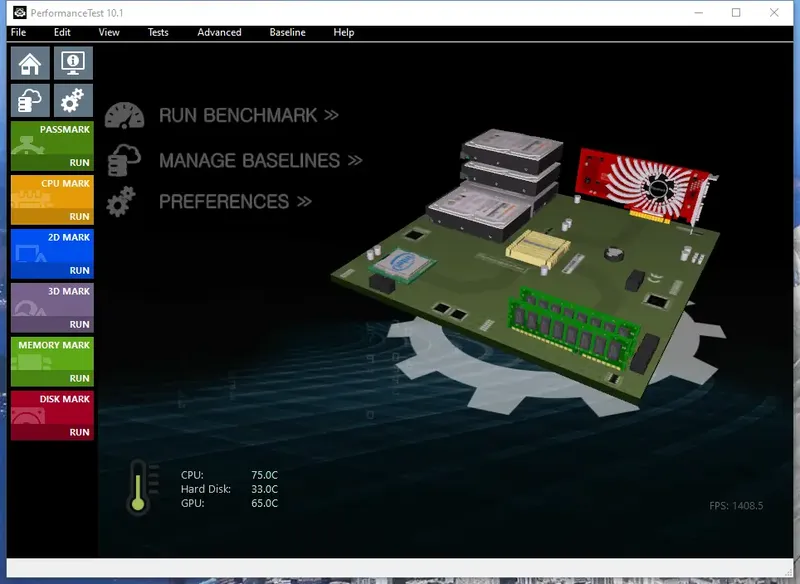This screenshot has height=584, width=800.
Task: Open the Tests menu
Action: pyautogui.click(x=157, y=32)
